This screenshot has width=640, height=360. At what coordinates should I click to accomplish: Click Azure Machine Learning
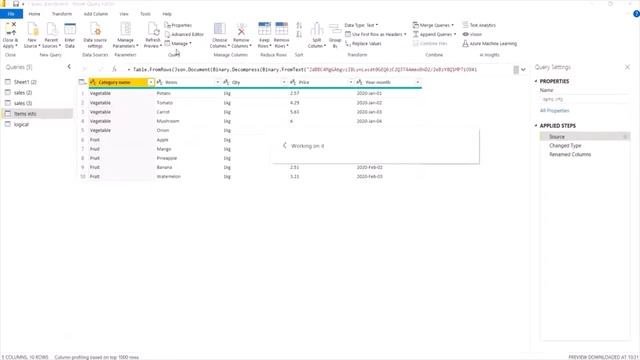click(x=489, y=43)
